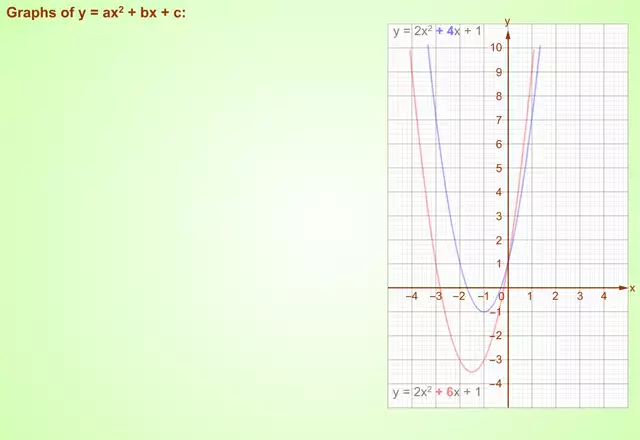640x440 pixels.
Task: Click the y-axis label 6
Action: coord(499,144)
